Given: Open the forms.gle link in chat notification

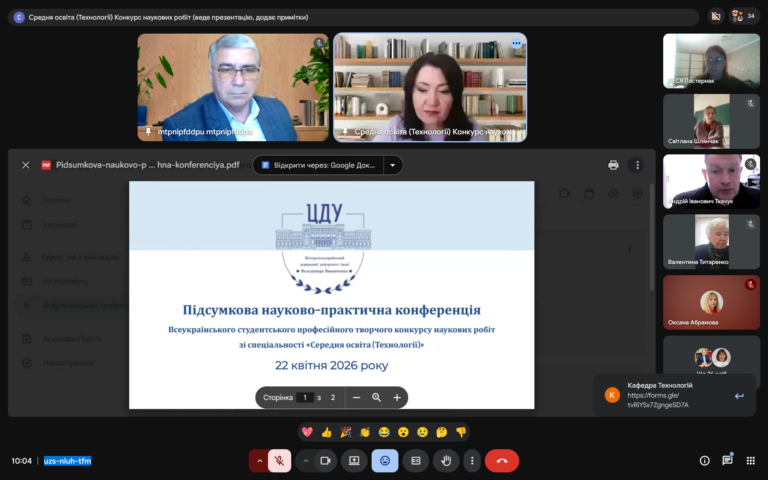Looking at the screenshot, I should click(658, 399).
